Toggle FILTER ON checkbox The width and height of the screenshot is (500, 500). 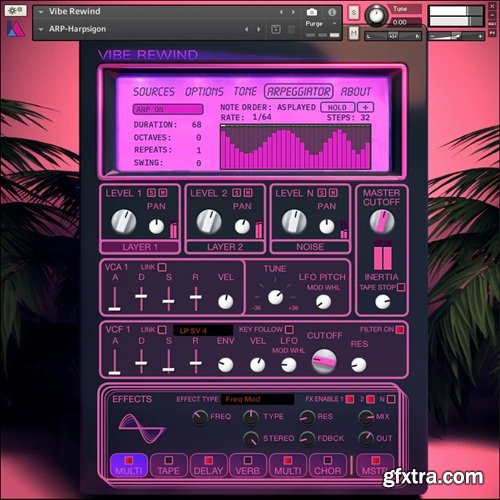(399, 330)
